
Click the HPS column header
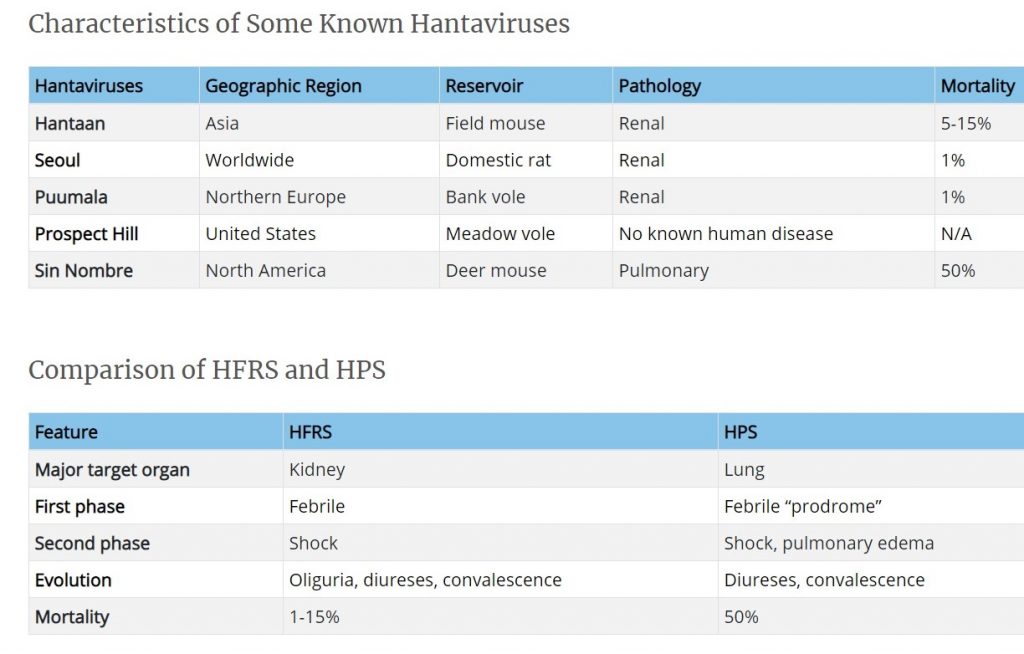740,433
